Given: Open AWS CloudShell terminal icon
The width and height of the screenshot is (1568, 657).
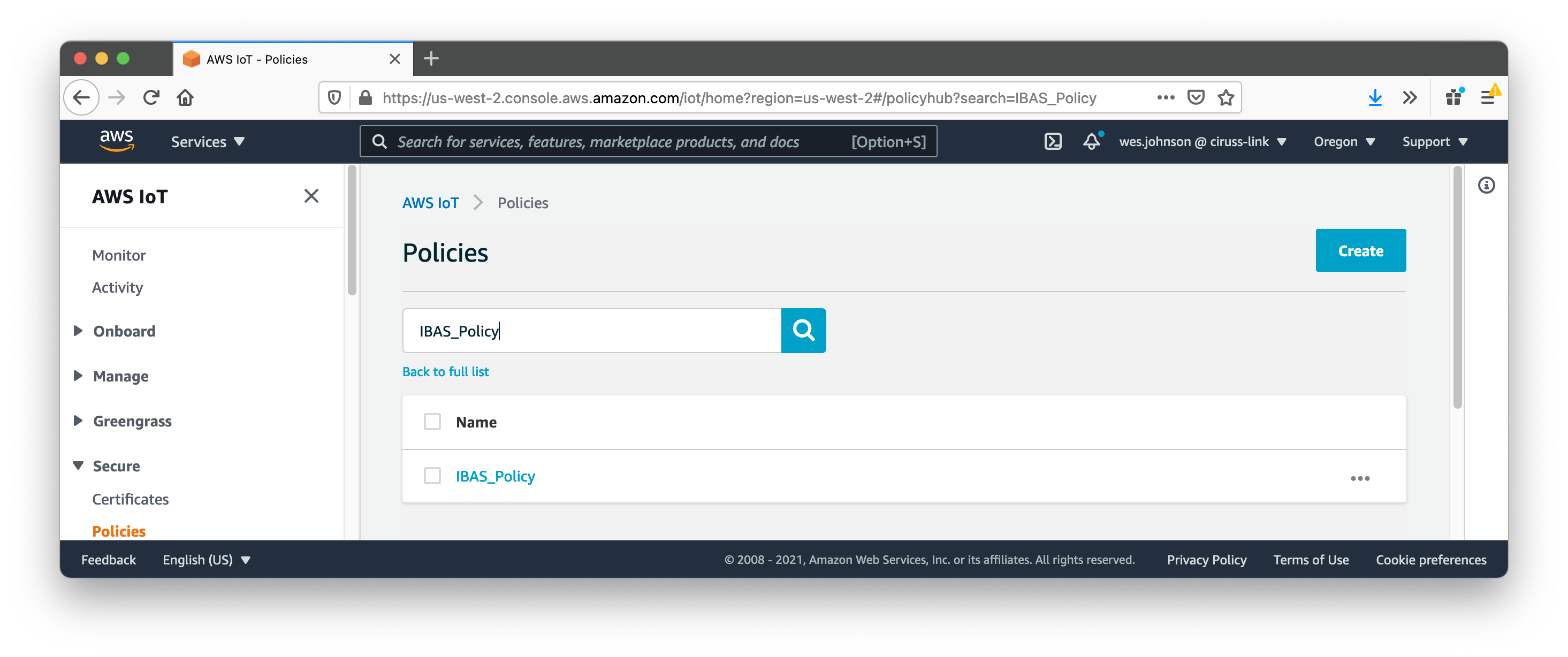Looking at the screenshot, I should click(x=1053, y=142).
